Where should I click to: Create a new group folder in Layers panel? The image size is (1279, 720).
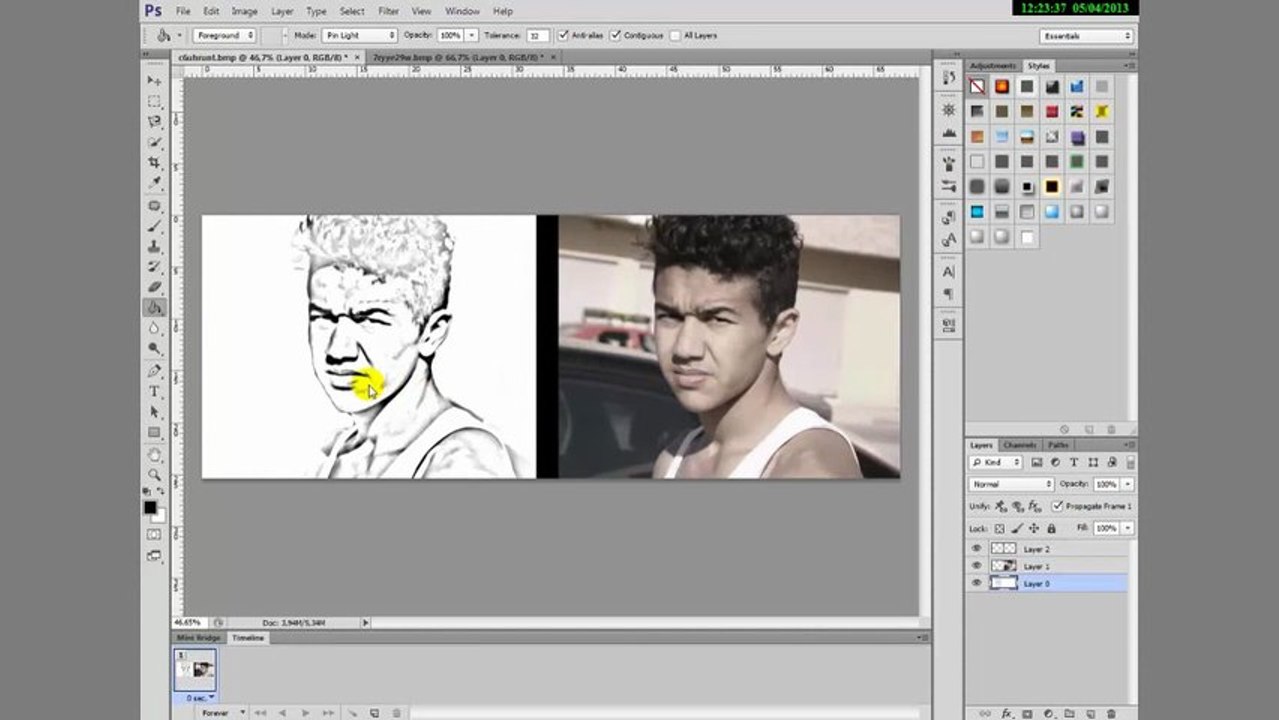click(x=1070, y=713)
